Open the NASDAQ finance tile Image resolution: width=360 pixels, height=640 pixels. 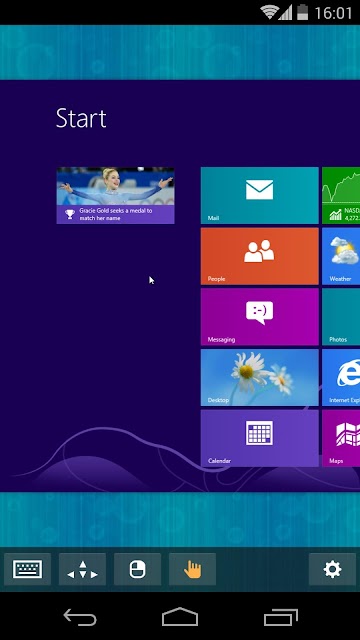click(x=341, y=196)
